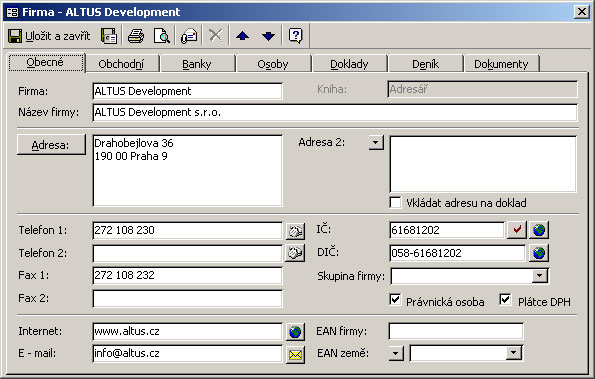Viewport: 595px width, 379px height.
Task: Click the E-mail address field
Action: pos(187,354)
